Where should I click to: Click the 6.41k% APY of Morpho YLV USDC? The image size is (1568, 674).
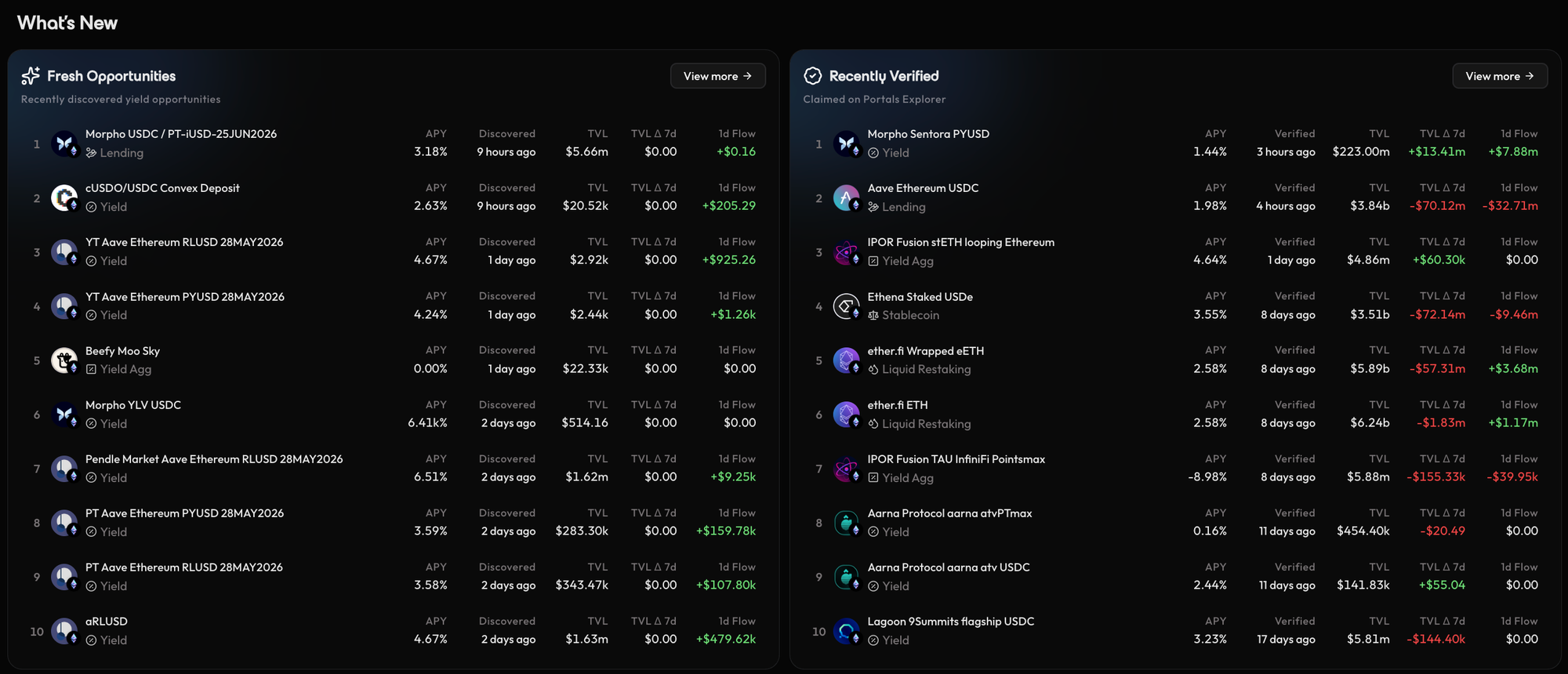pyautogui.click(x=427, y=423)
